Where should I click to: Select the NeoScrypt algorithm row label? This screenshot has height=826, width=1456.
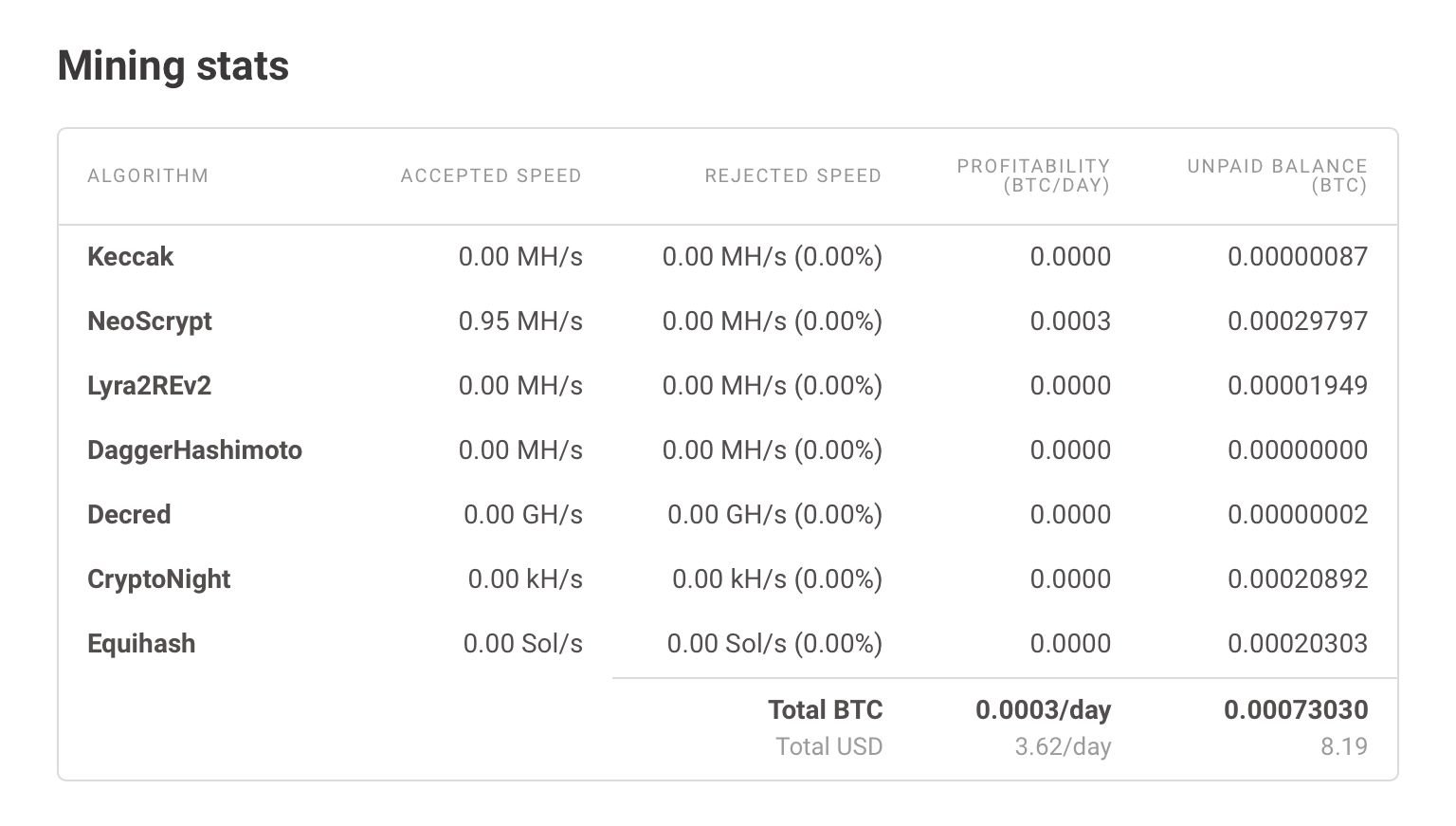[149, 321]
